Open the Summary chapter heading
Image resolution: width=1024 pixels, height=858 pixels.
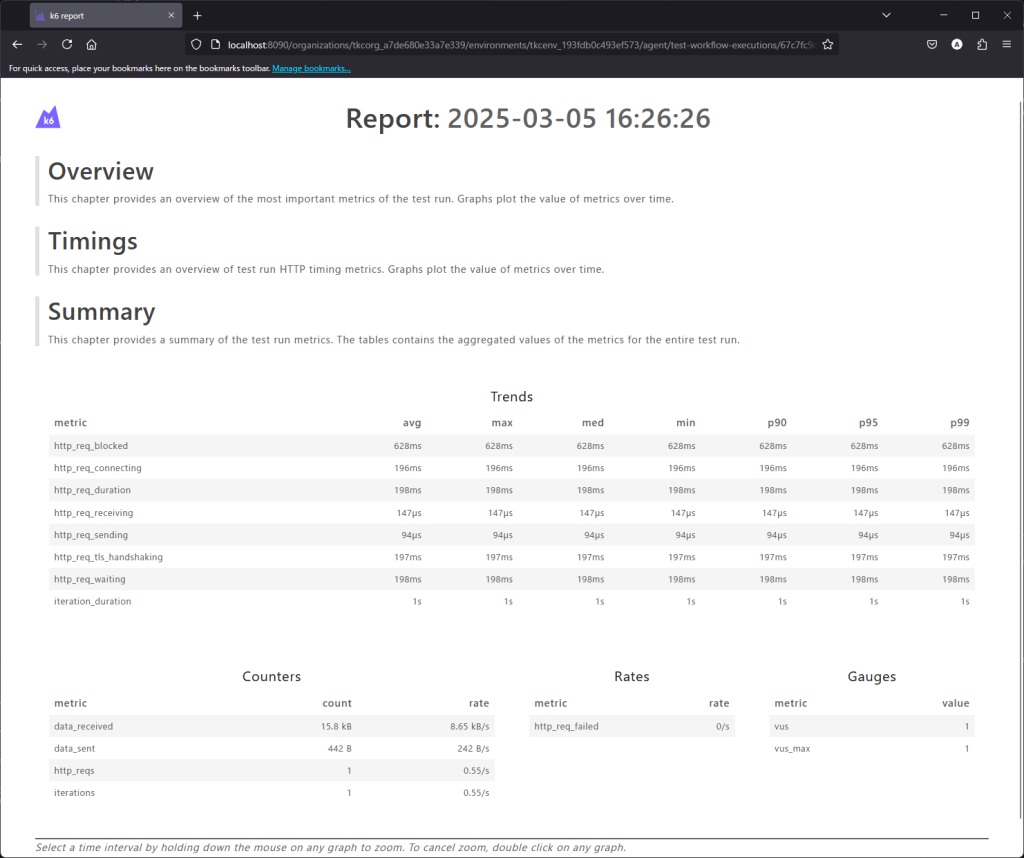click(102, 311)
